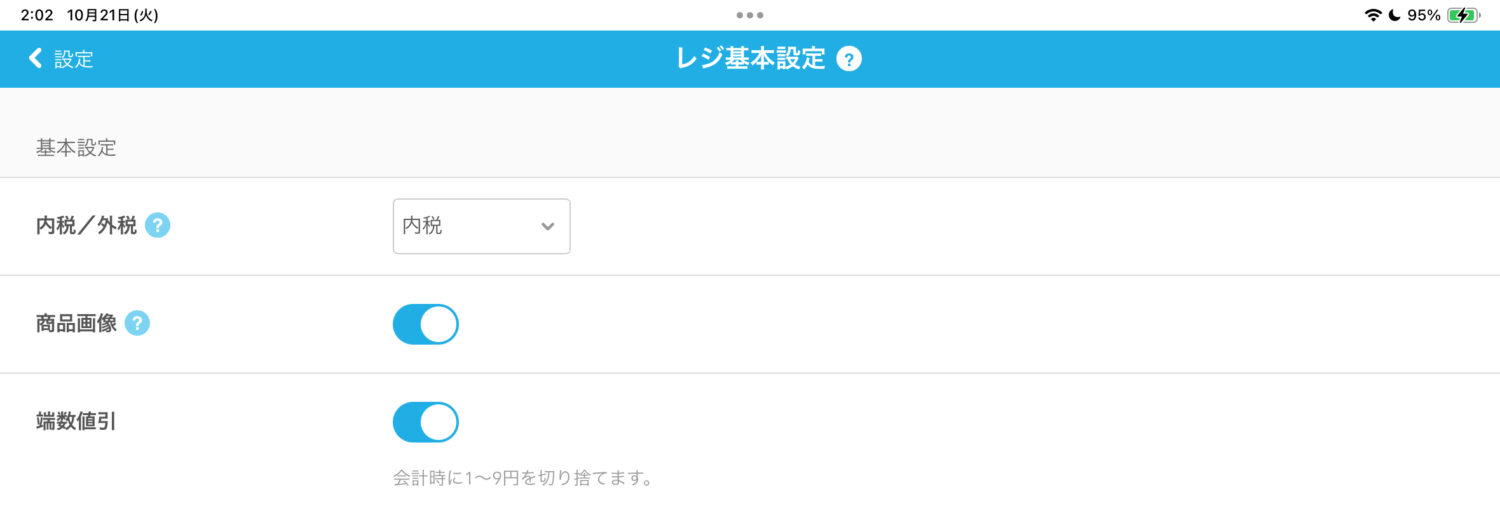
Task: Turn off the 端数値引 toggle
Action: point(426,422)
